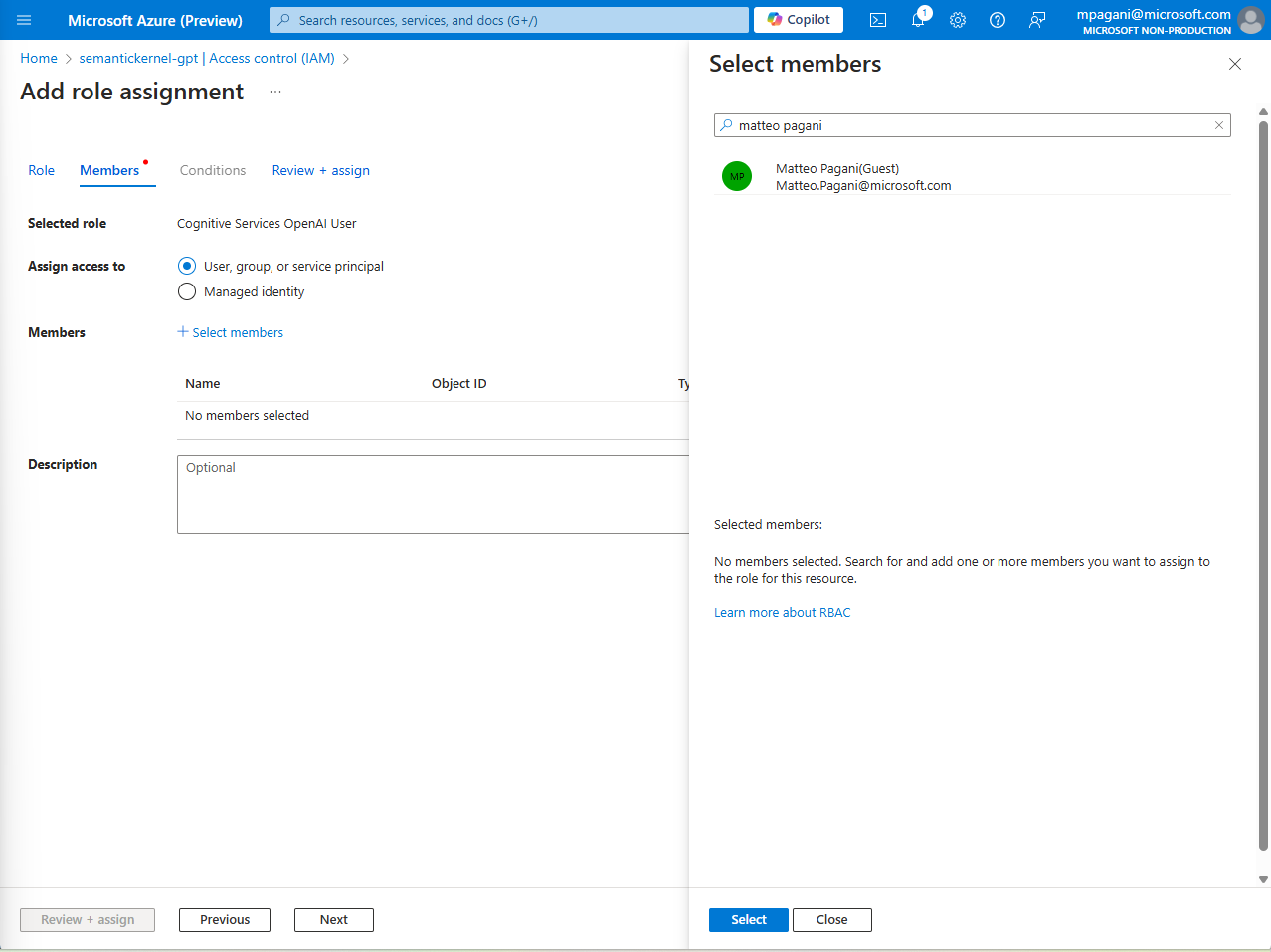
Task: Click the Microsoft Azure (Preview) title
Action: [x=155, y=20]
